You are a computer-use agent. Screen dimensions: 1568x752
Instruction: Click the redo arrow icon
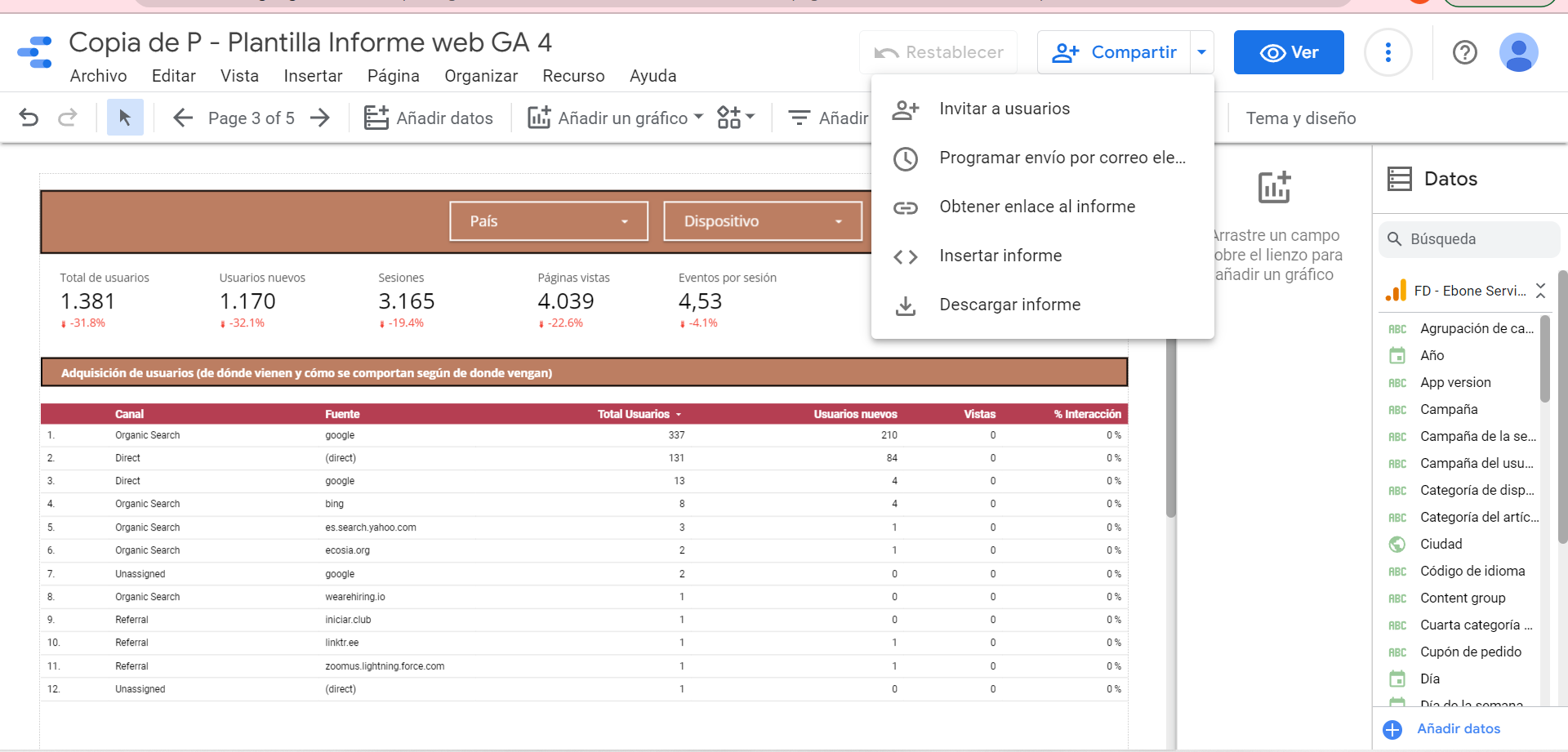68,118
